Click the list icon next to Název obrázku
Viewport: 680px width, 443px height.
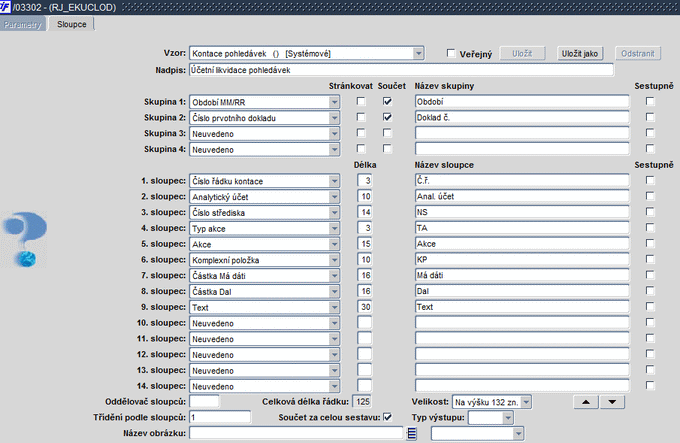(412, 433)
